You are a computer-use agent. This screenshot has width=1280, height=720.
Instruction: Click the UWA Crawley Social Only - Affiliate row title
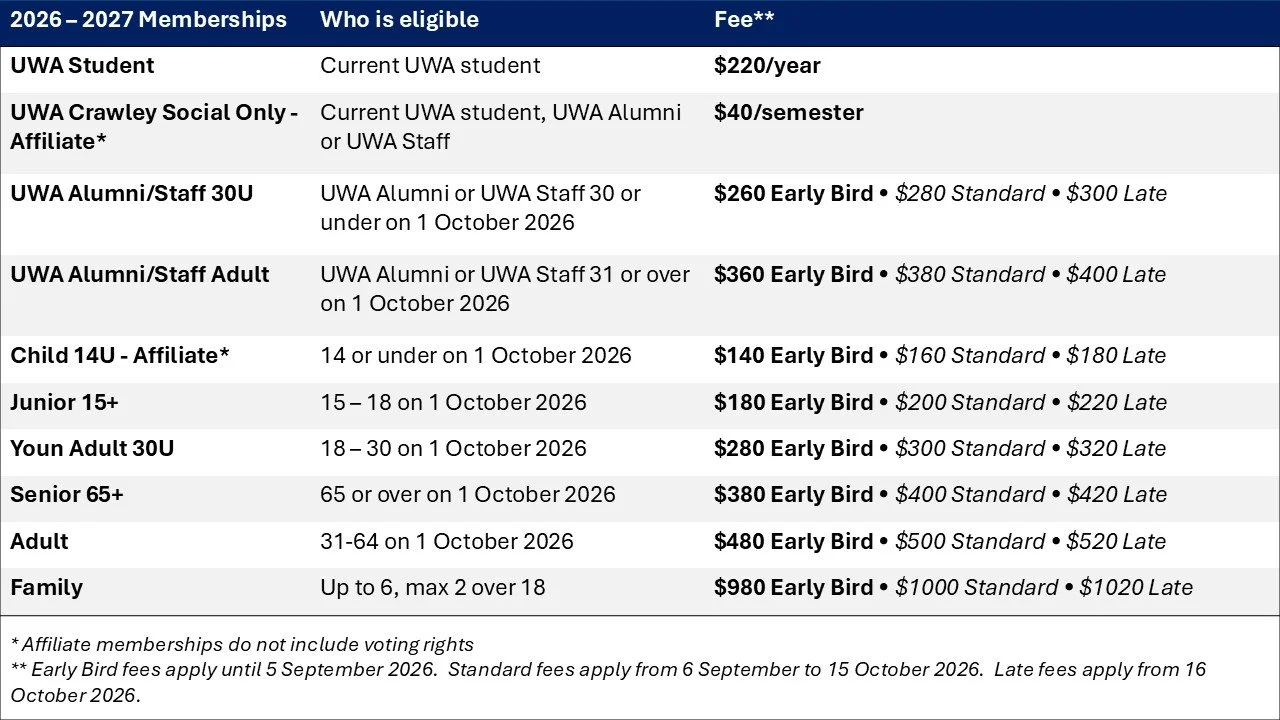pyautogui.click(x=154, y=127)
